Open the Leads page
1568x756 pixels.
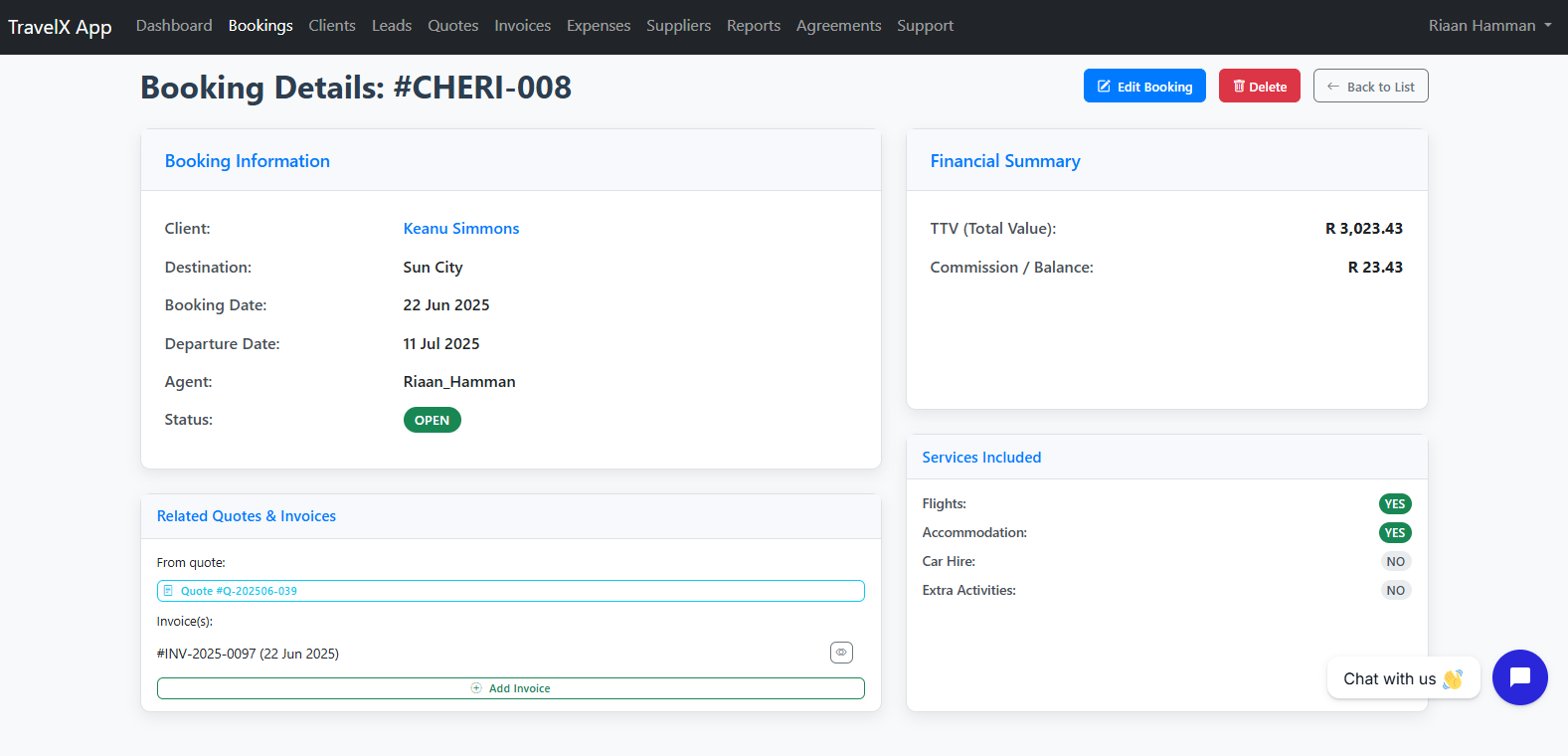click(x=391, y=26)
